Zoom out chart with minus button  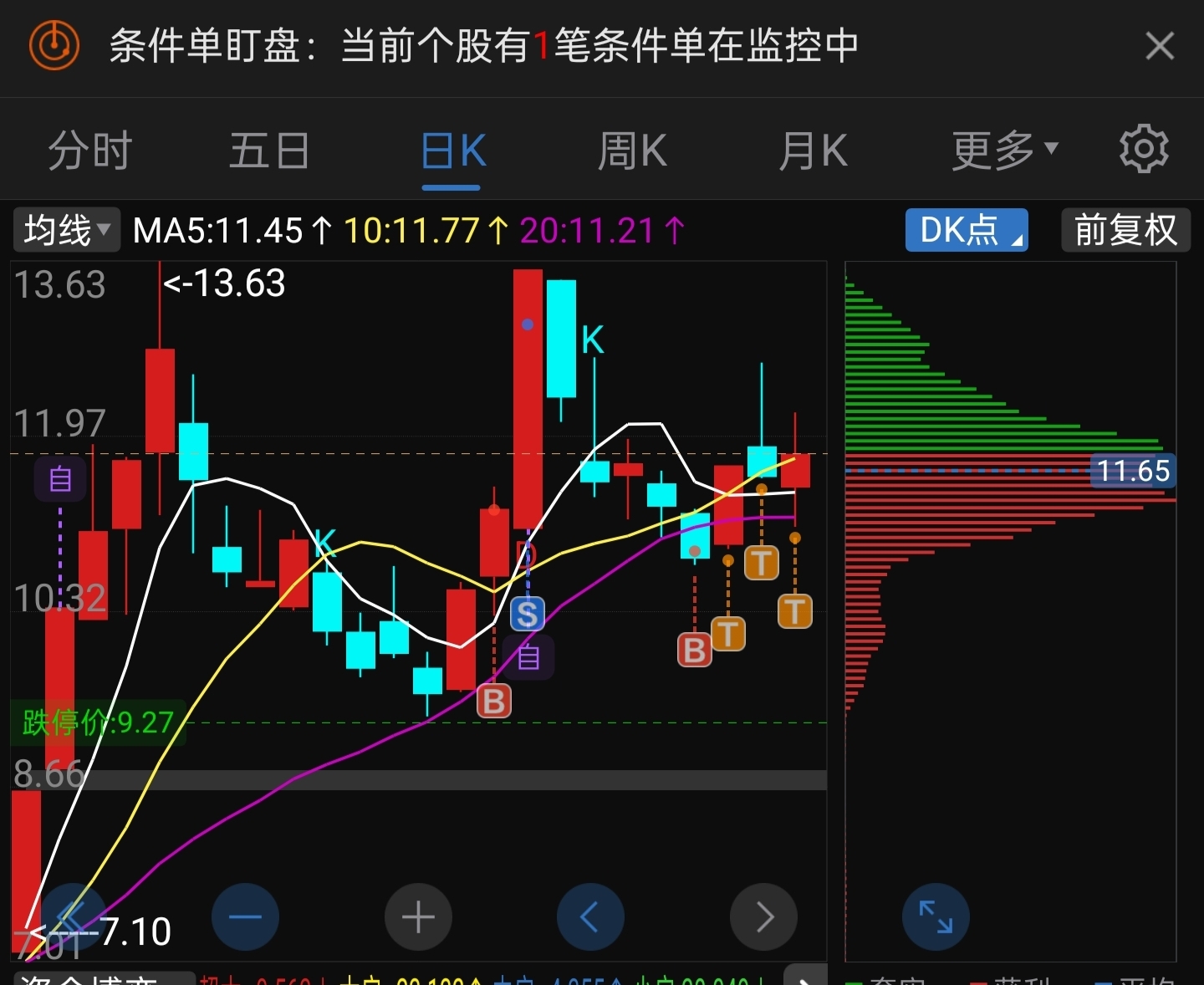pyautogui.click(x=246, y=917)
